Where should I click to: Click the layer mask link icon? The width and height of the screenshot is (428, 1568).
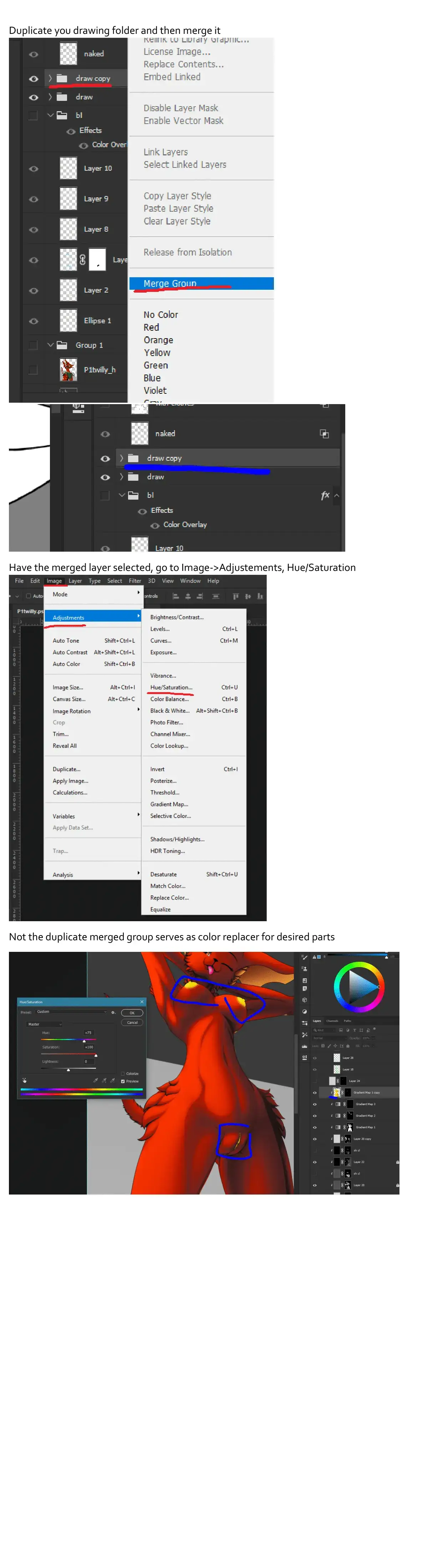82,260
